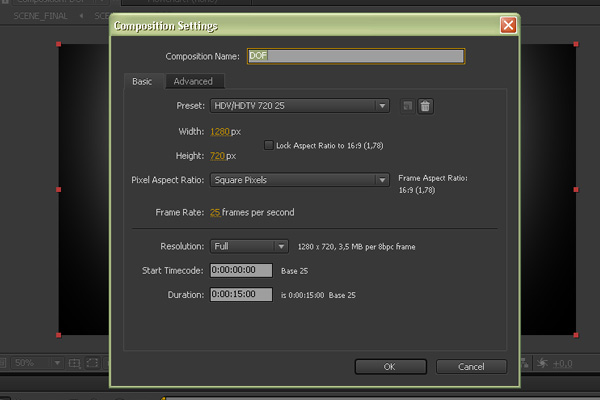The width and height of the screenshot is (600, 400).
Task: Enable Lock Aspect Ratio to 16:9 checkbox
Action: (x=269, y=145)
